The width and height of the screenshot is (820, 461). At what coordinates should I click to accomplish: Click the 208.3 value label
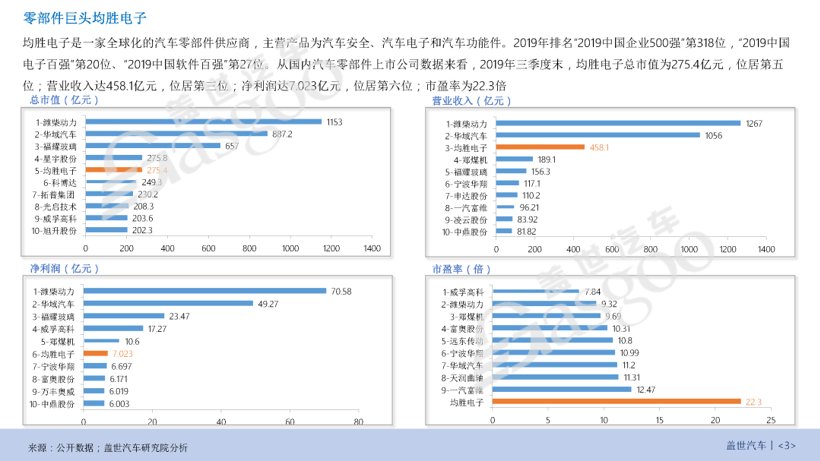143,206
